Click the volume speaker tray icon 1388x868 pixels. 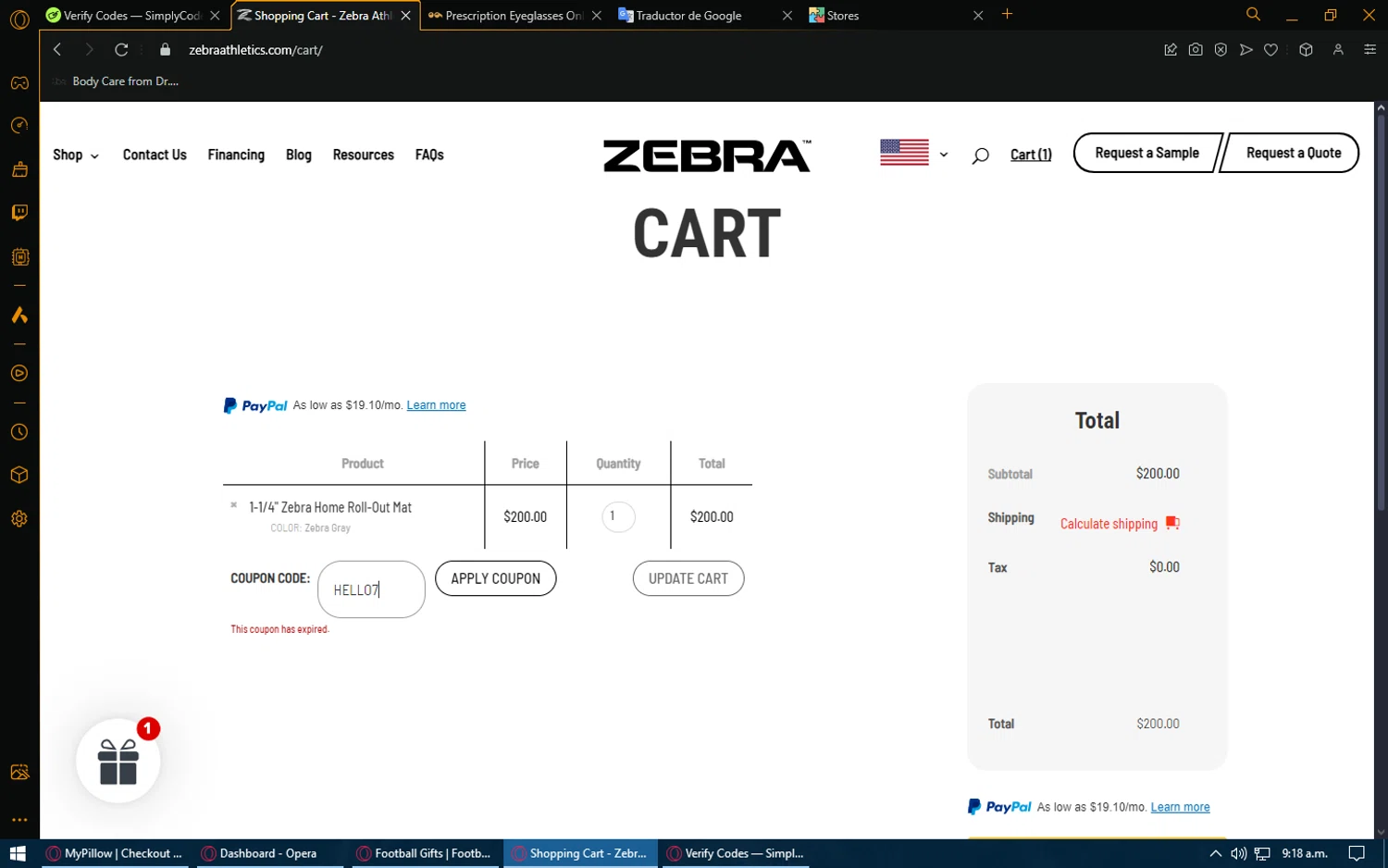coord(1238,853)
